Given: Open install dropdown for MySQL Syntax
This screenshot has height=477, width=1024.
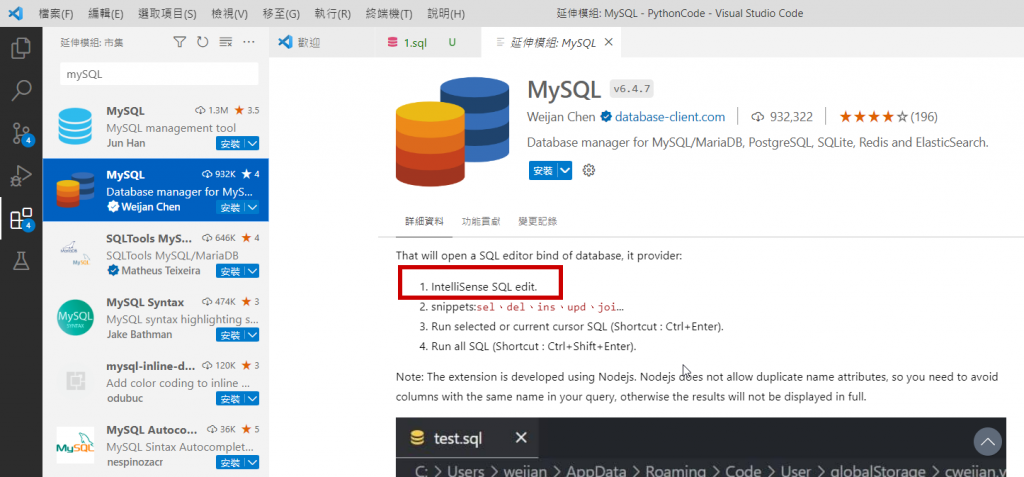Looking at the screenshot, I should (x=253, y=335).
